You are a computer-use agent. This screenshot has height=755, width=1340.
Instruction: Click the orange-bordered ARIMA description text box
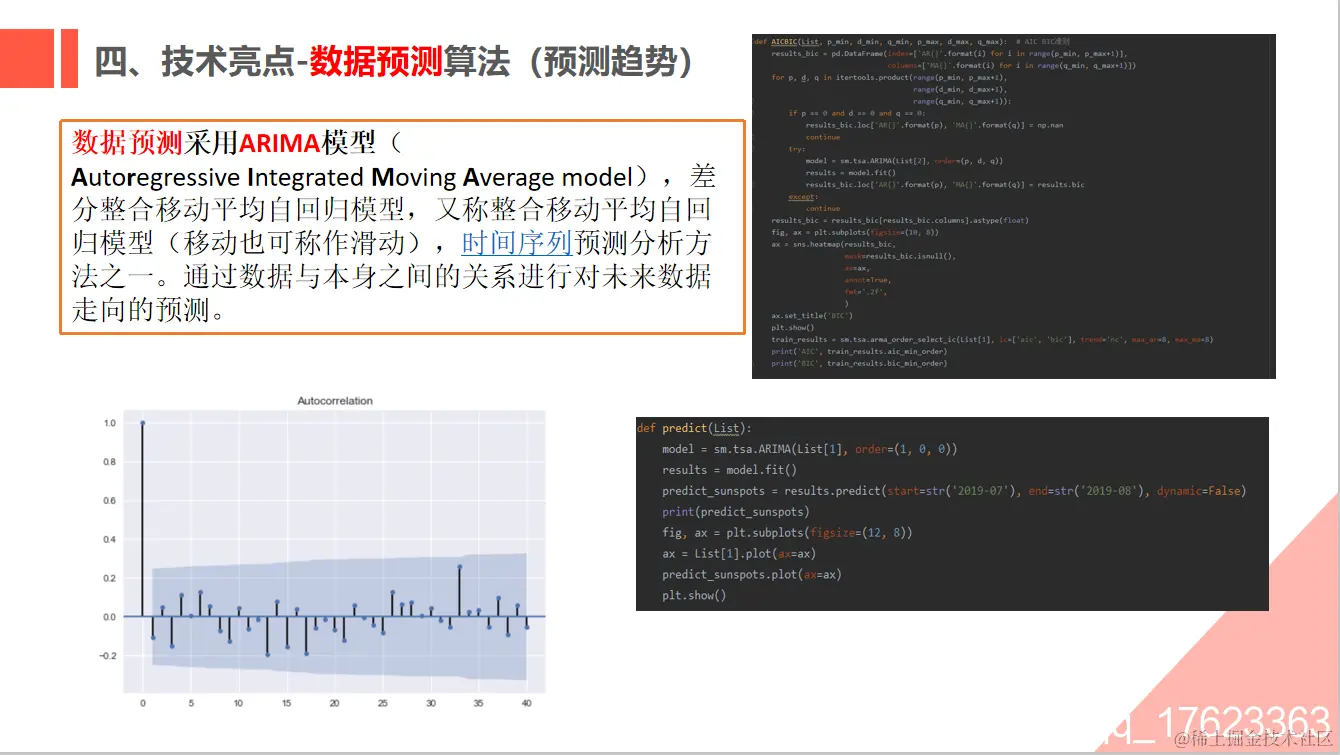[x=402, y=227]
